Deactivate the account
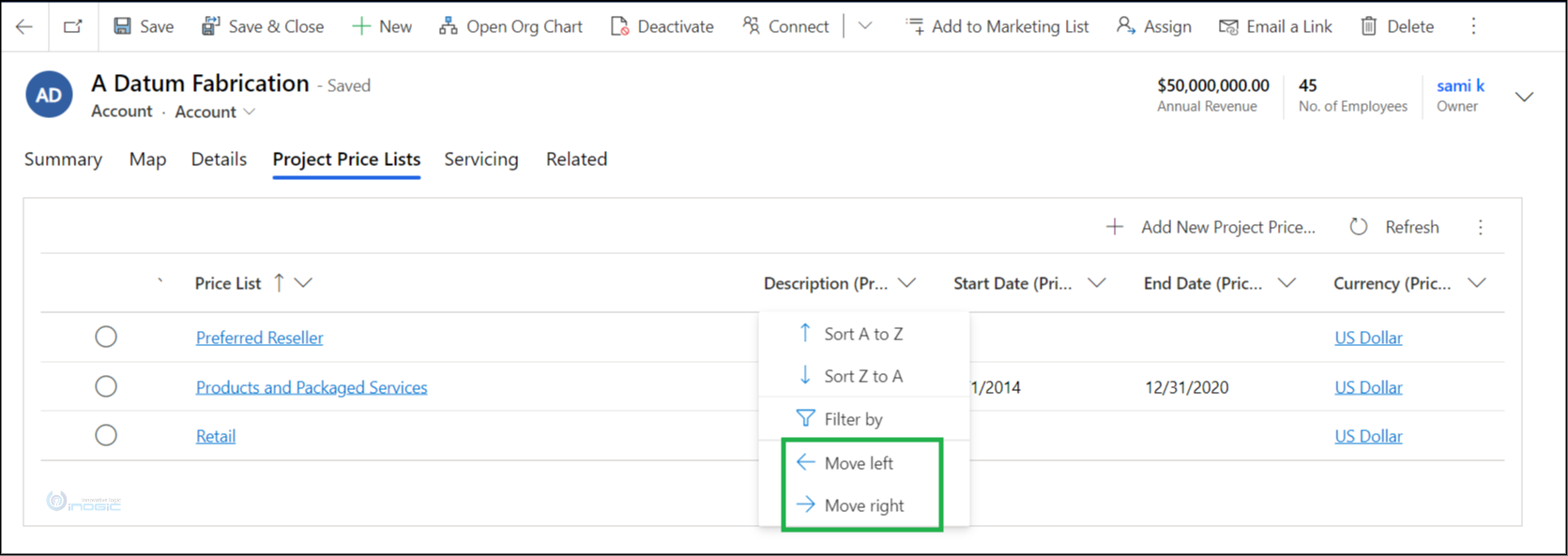Viewport: 1568px width, 556px height. click(x=662, y=26)
